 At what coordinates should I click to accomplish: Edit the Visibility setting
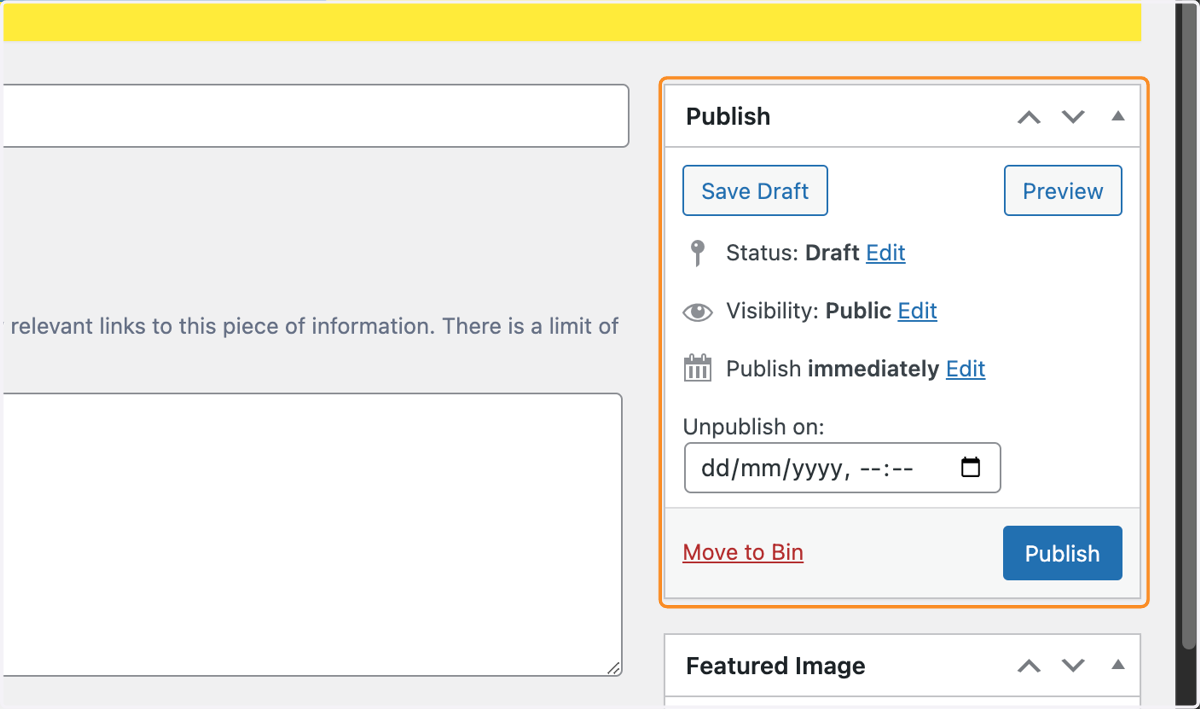pos(917,311)
